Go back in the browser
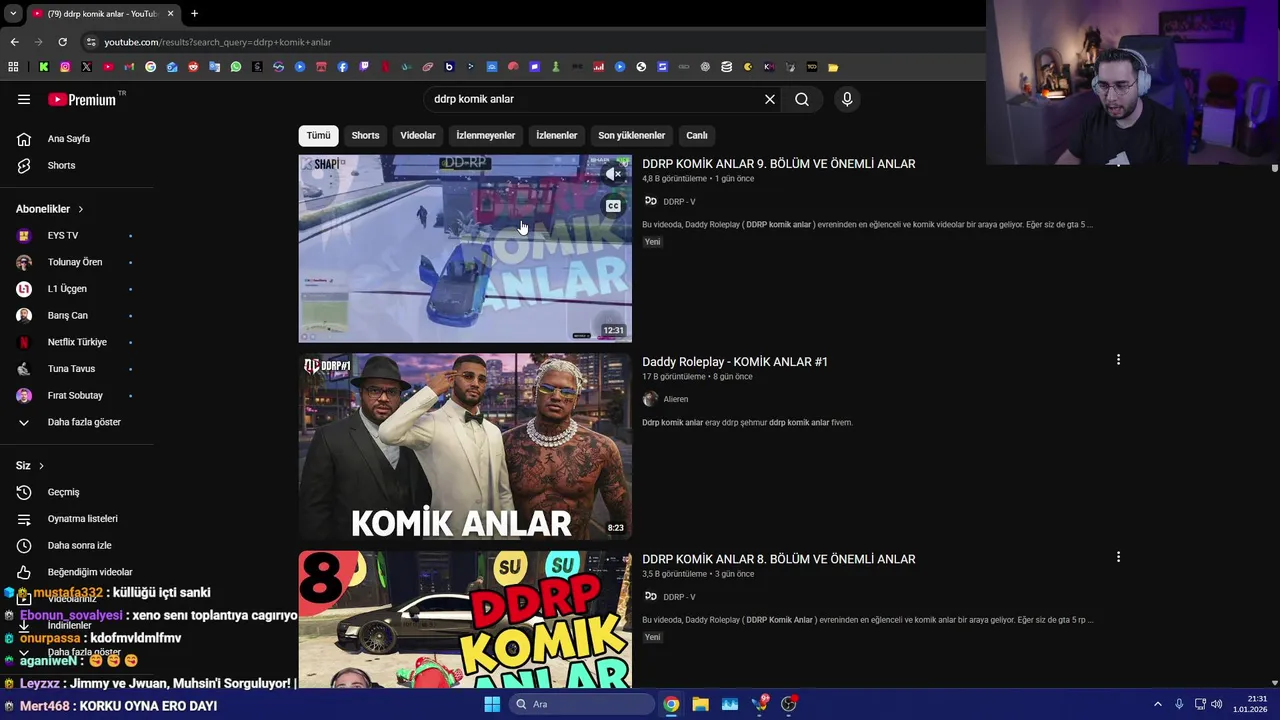 tap(14, 42)
